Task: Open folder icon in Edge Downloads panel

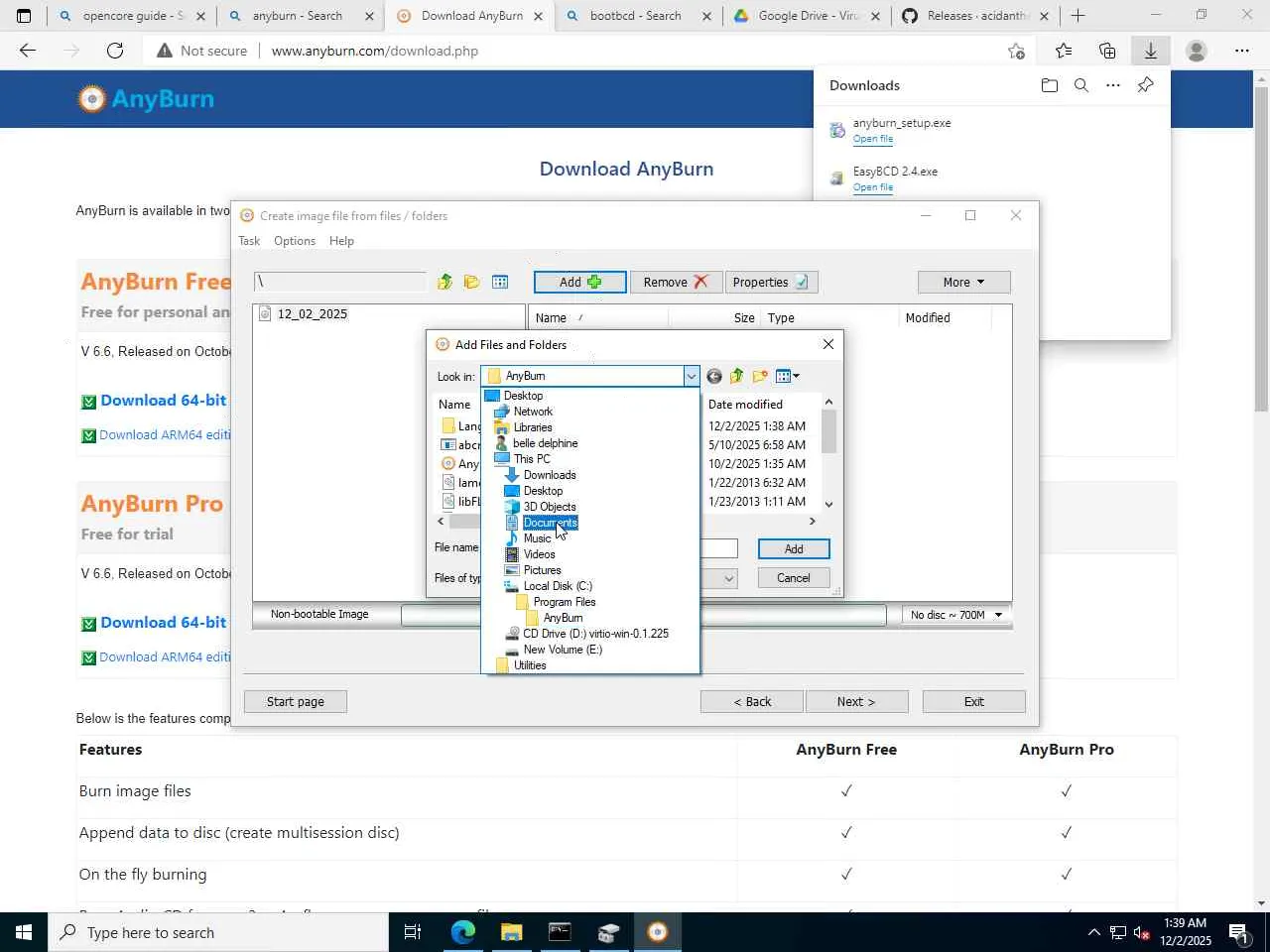Action: [1050, 85]
